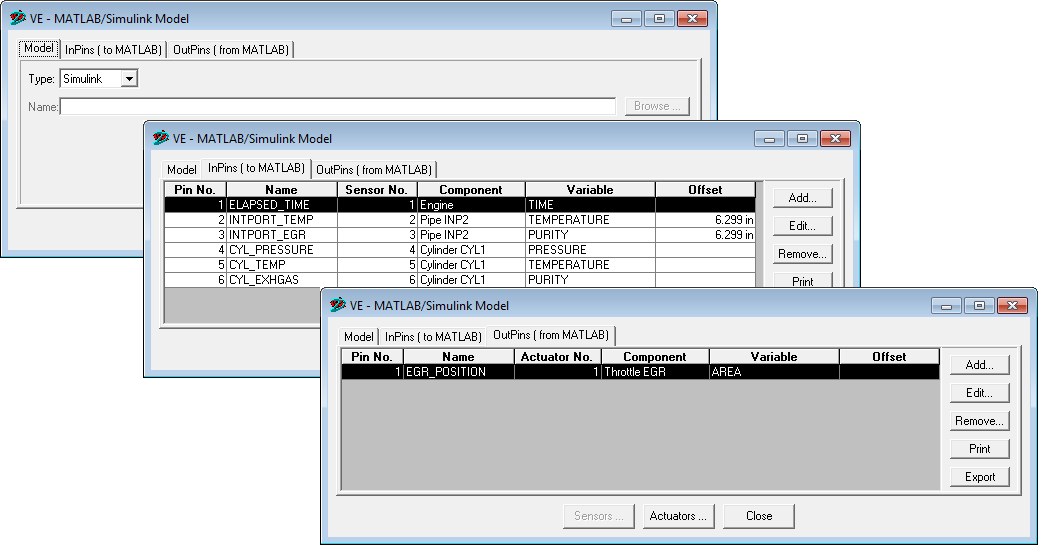Click the 6.299 in offset for INTPORT_TEMP

click(x=706, y=220)
